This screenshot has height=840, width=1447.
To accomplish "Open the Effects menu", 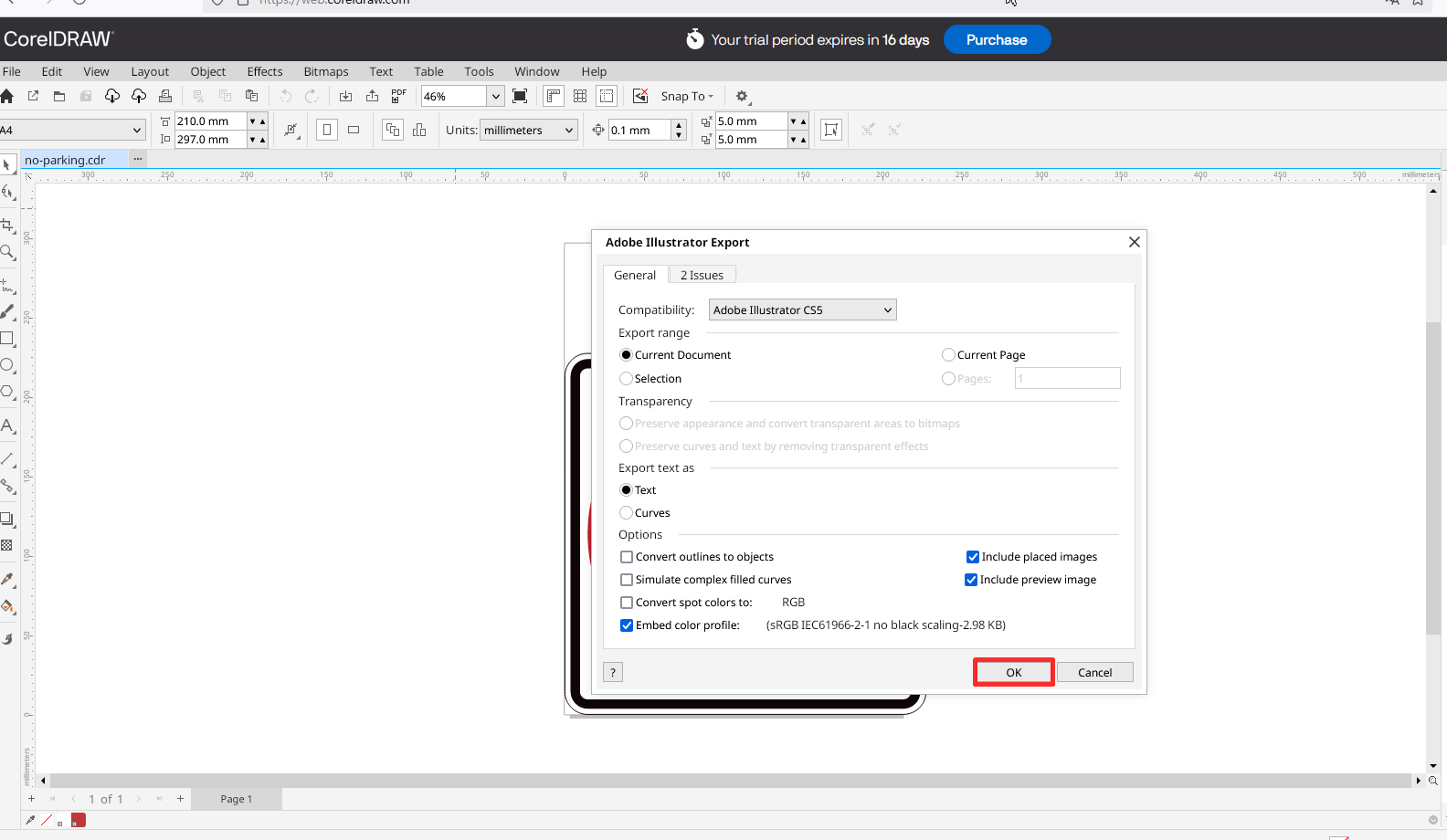I will click(265, 71).
